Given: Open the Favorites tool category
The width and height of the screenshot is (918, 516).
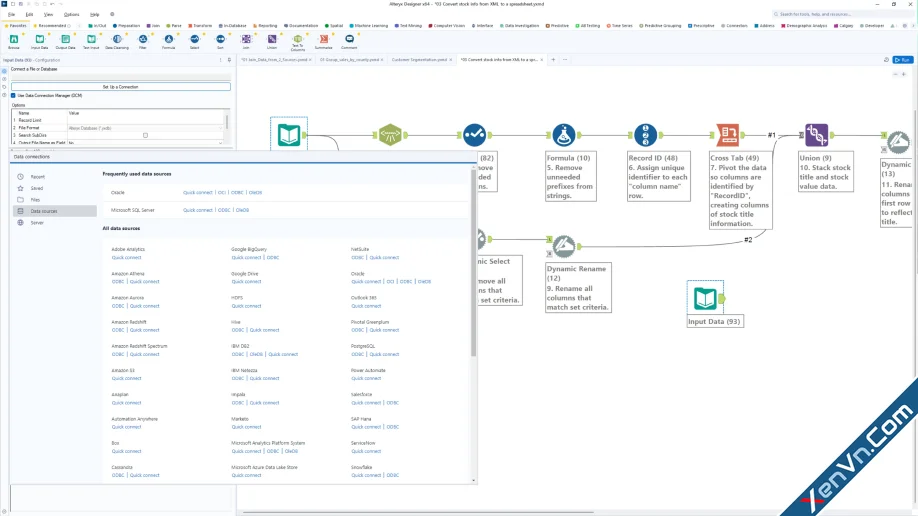Looking at the screenshot, I should pyautogui.click(x=16, y=26).
